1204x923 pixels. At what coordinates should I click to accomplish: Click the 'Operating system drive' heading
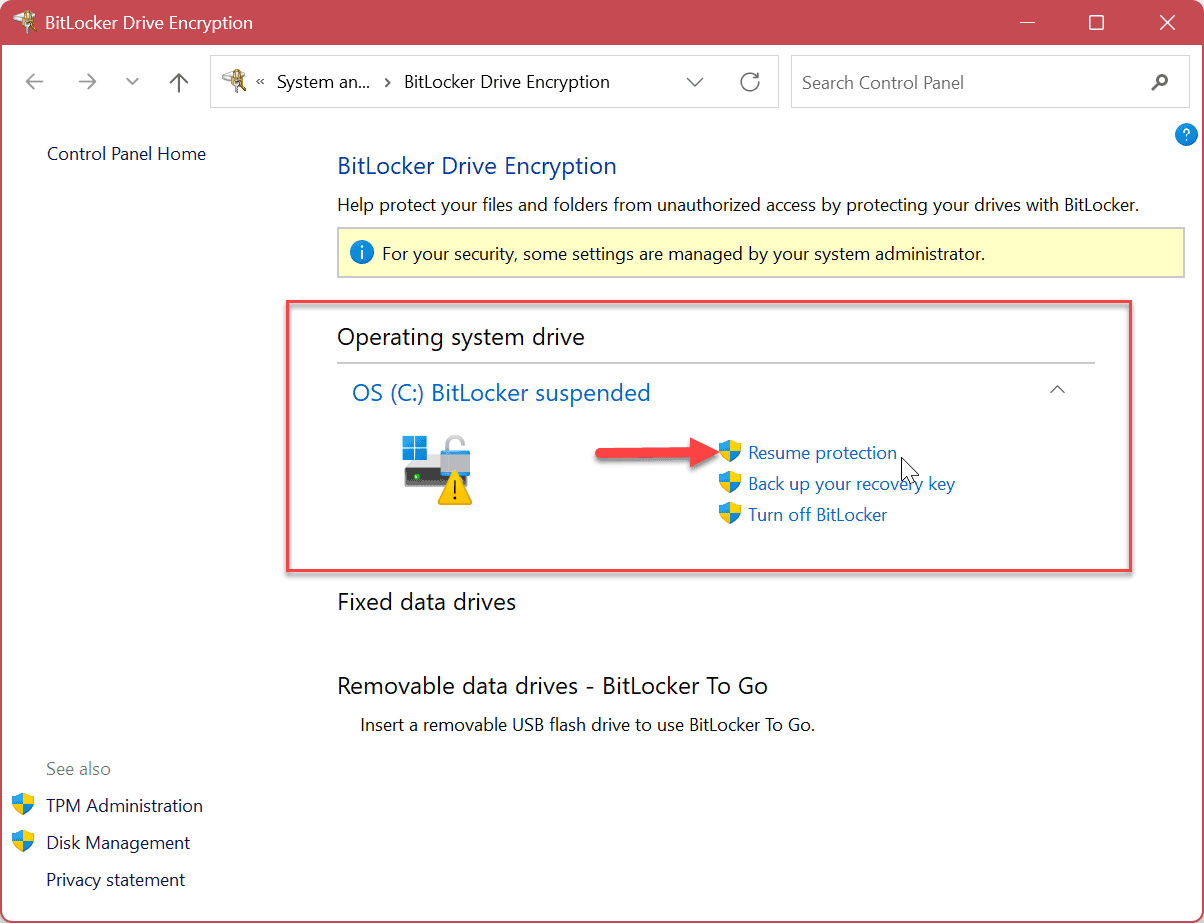(461, 338)
